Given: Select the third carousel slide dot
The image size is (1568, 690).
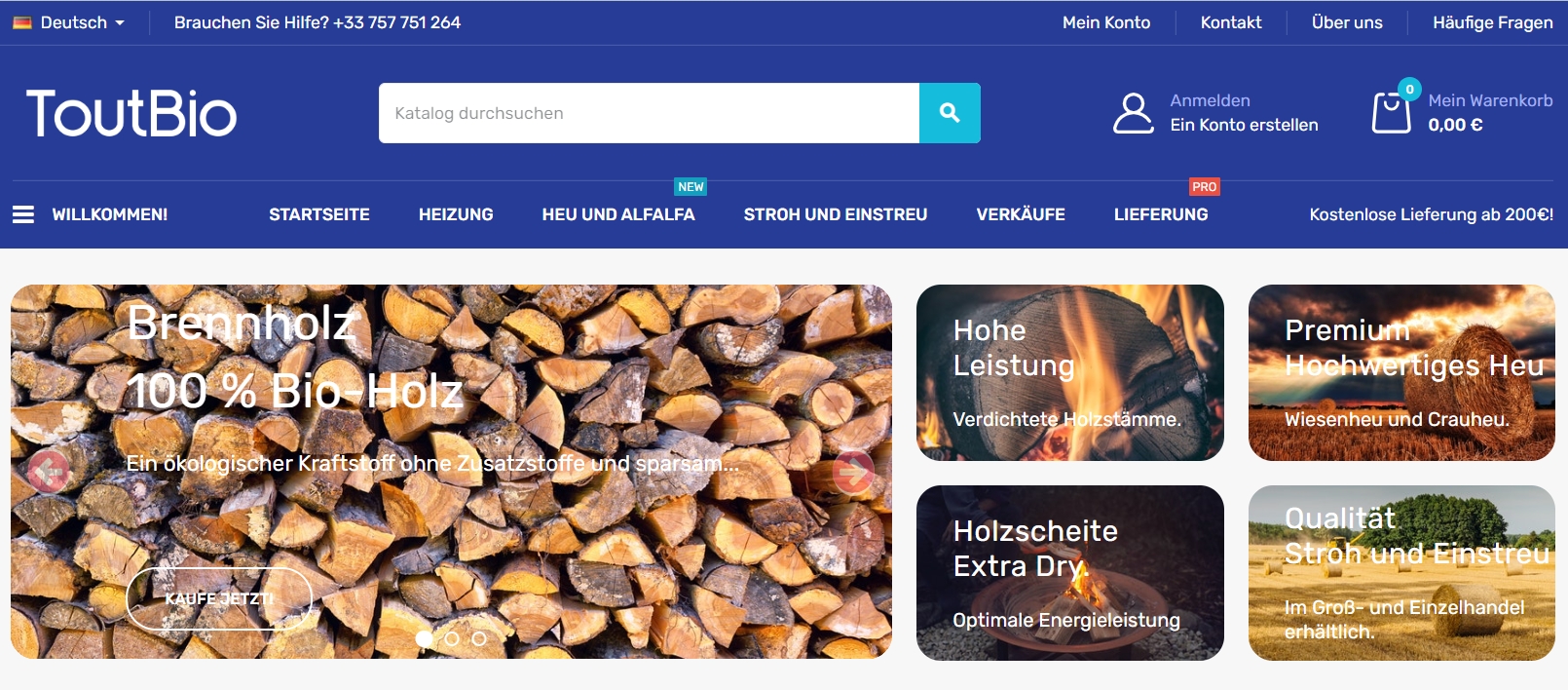Looking at the screenshot, I should coord(479,639).
